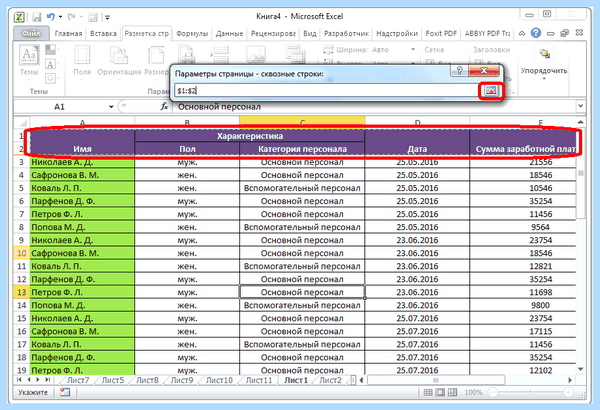This screenshot has width=600, height=410.
Task: Switch to Normal view in status bar
Action: click(428, 392)
